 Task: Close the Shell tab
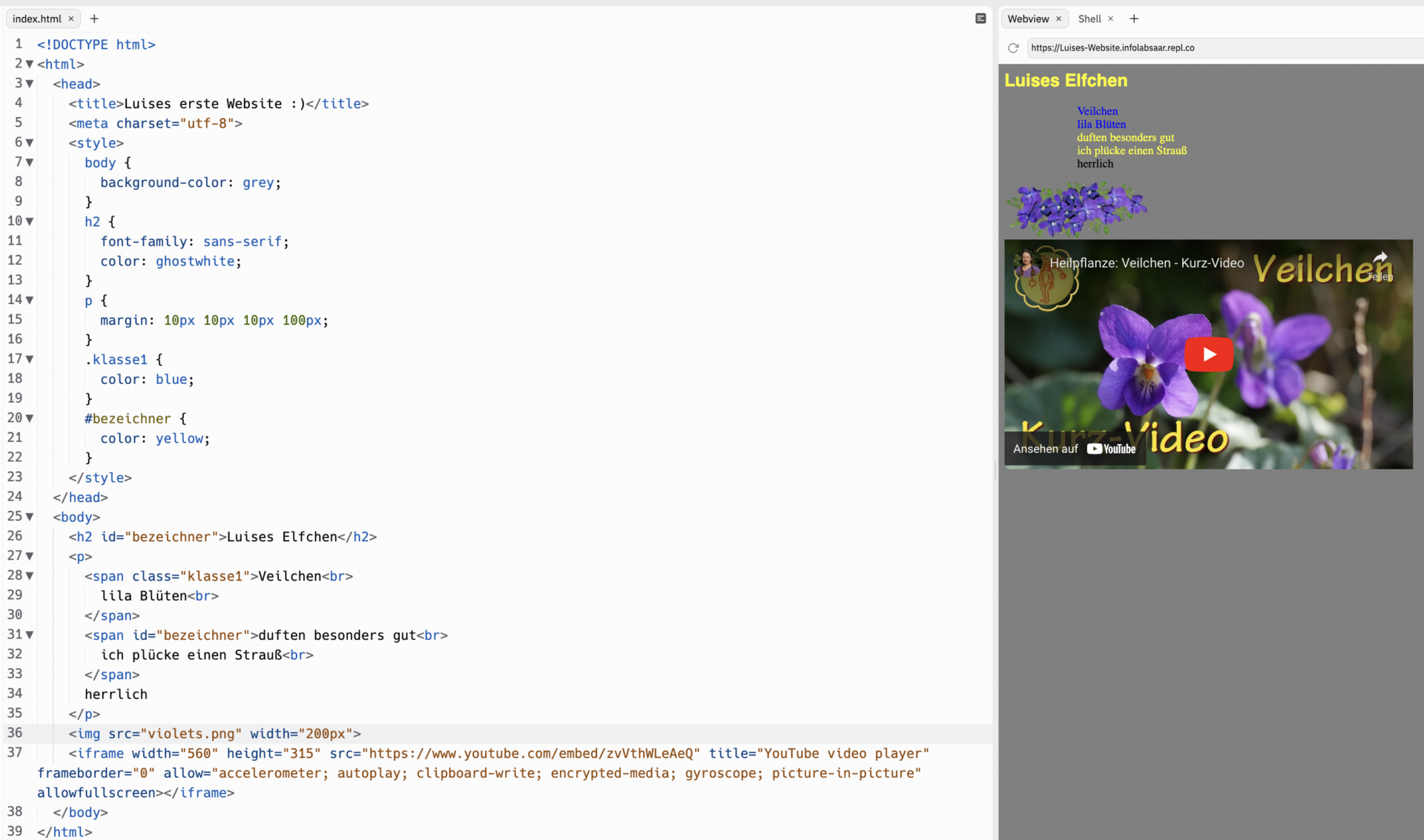click(1110, 19)
